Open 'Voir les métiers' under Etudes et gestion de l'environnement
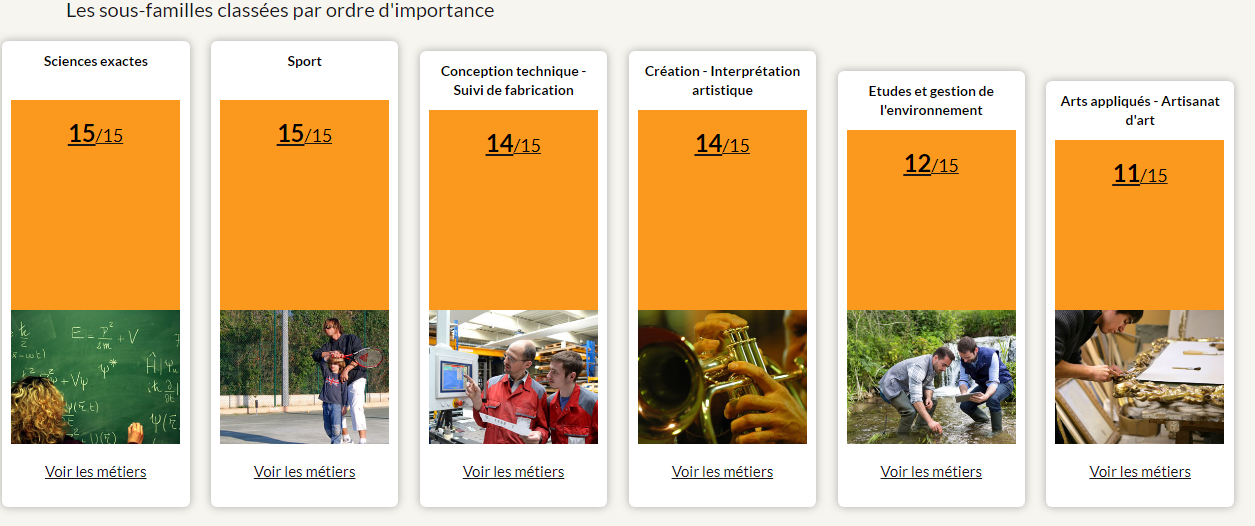The image size is (1255, 526). (x=931, y=472)
